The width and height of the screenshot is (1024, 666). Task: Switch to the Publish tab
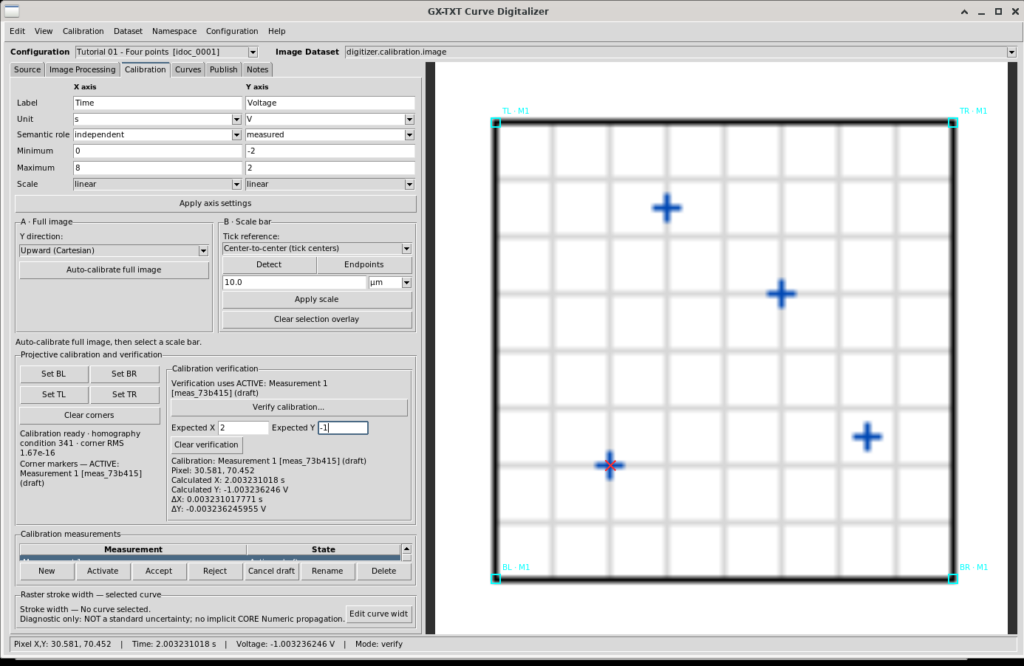point(223,70)
